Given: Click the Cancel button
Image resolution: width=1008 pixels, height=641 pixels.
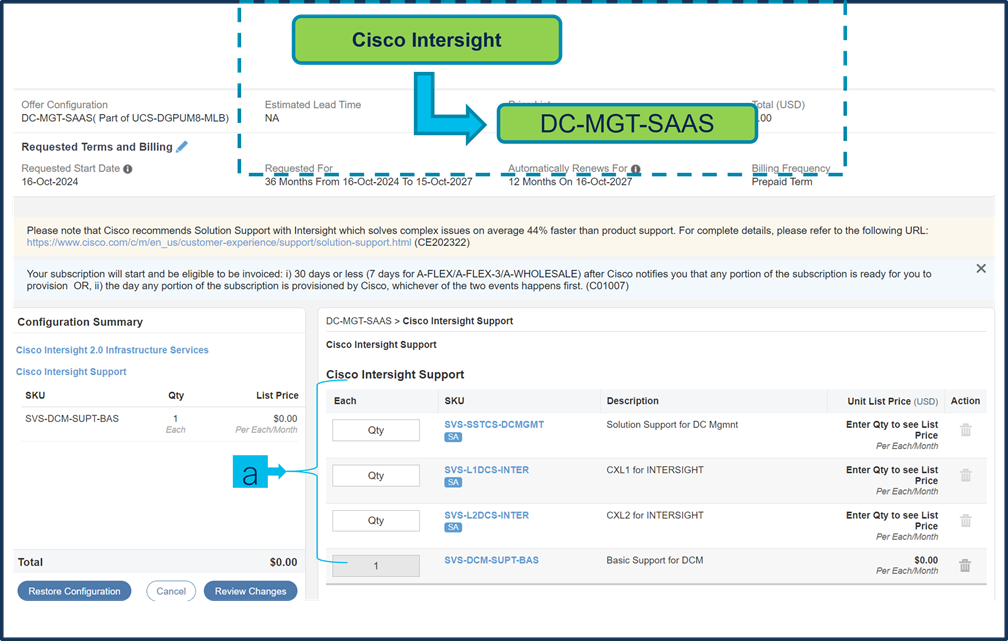Looking at the screenshot, I should click(x=171, y=591).
